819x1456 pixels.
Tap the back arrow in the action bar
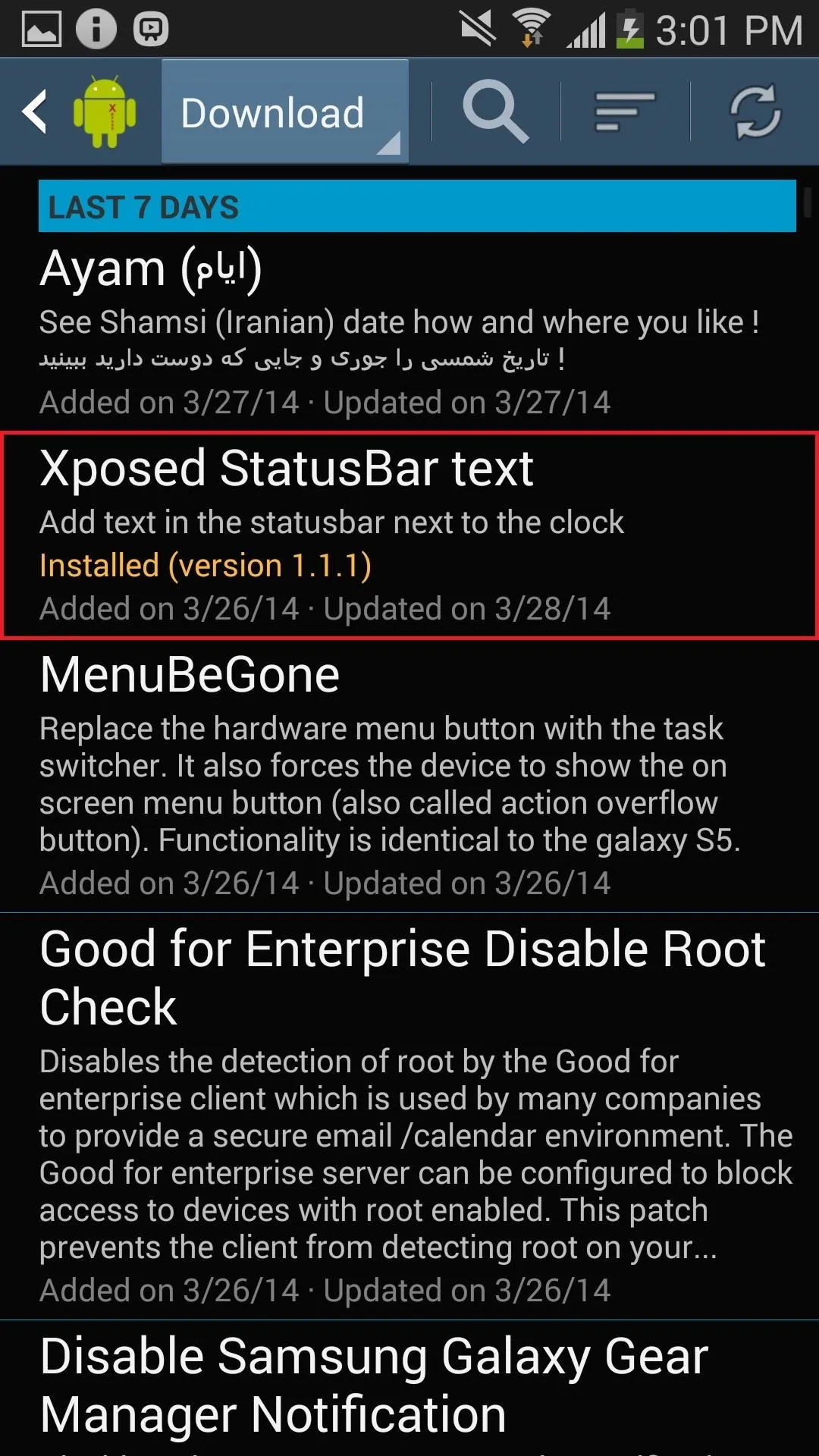coord(35,111)
